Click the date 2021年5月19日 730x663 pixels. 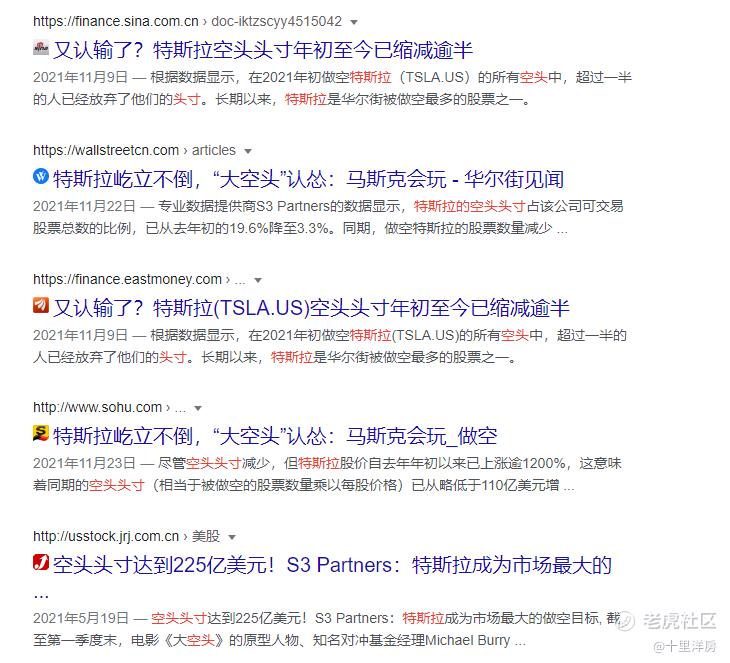pos(81,618)
